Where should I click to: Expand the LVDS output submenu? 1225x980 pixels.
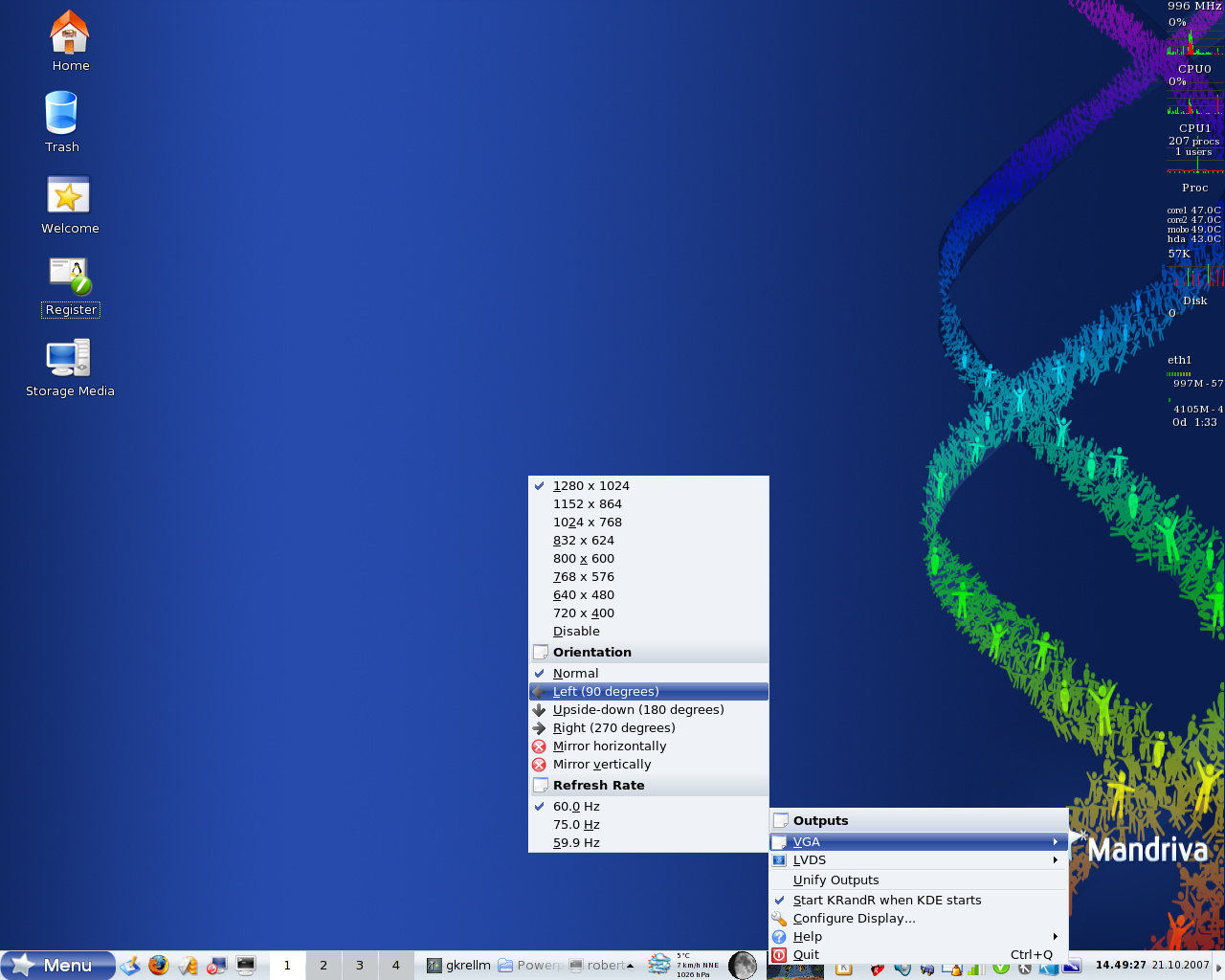[919, 860]
